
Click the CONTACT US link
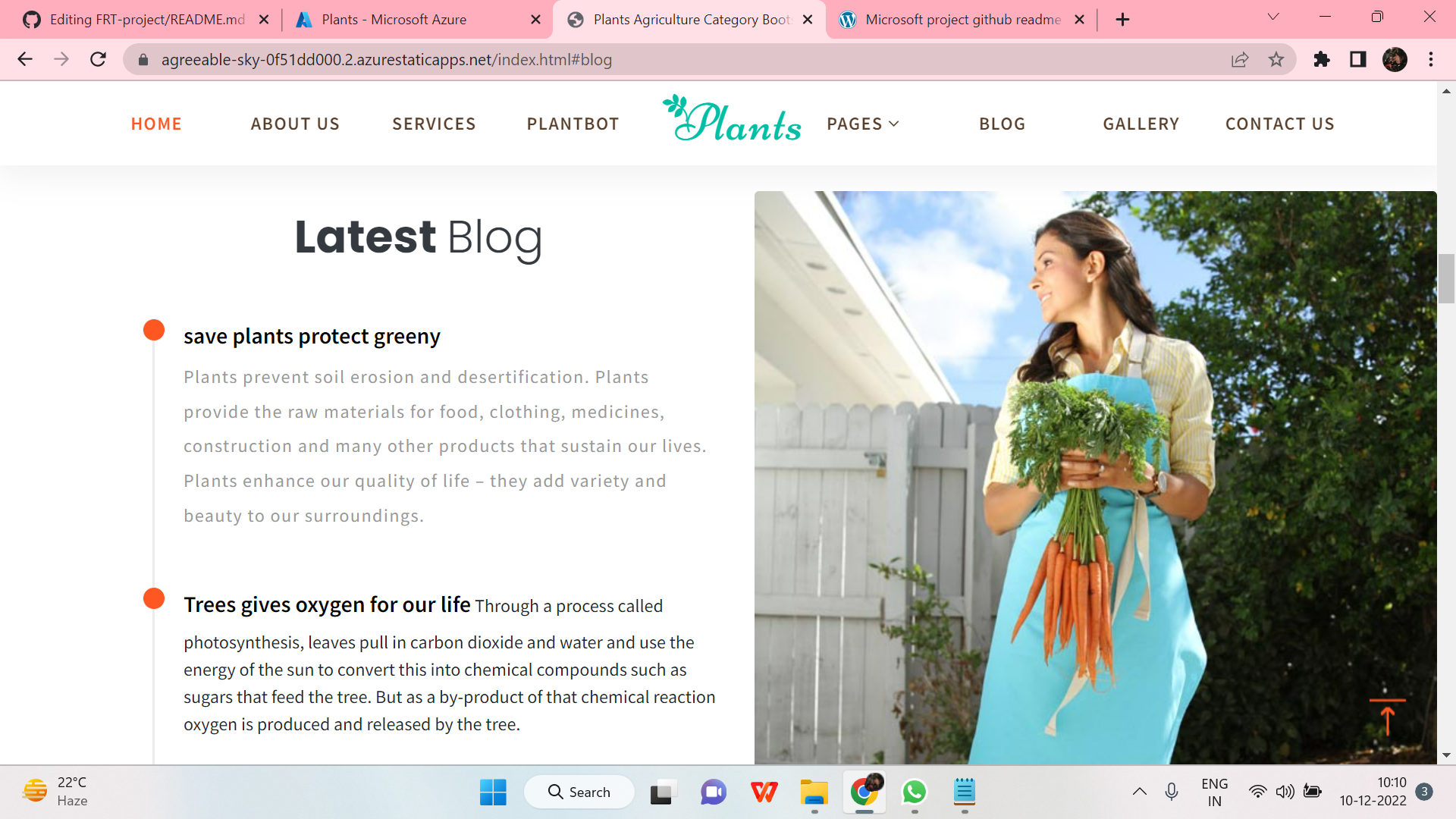[x=1280, y=124]
